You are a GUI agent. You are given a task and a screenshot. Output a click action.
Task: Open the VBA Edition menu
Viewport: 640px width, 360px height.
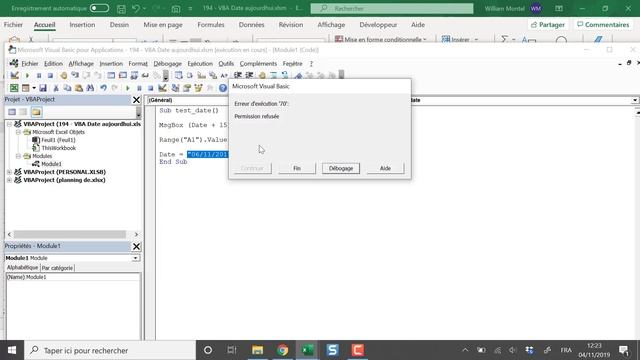click(x=53, y=64)
